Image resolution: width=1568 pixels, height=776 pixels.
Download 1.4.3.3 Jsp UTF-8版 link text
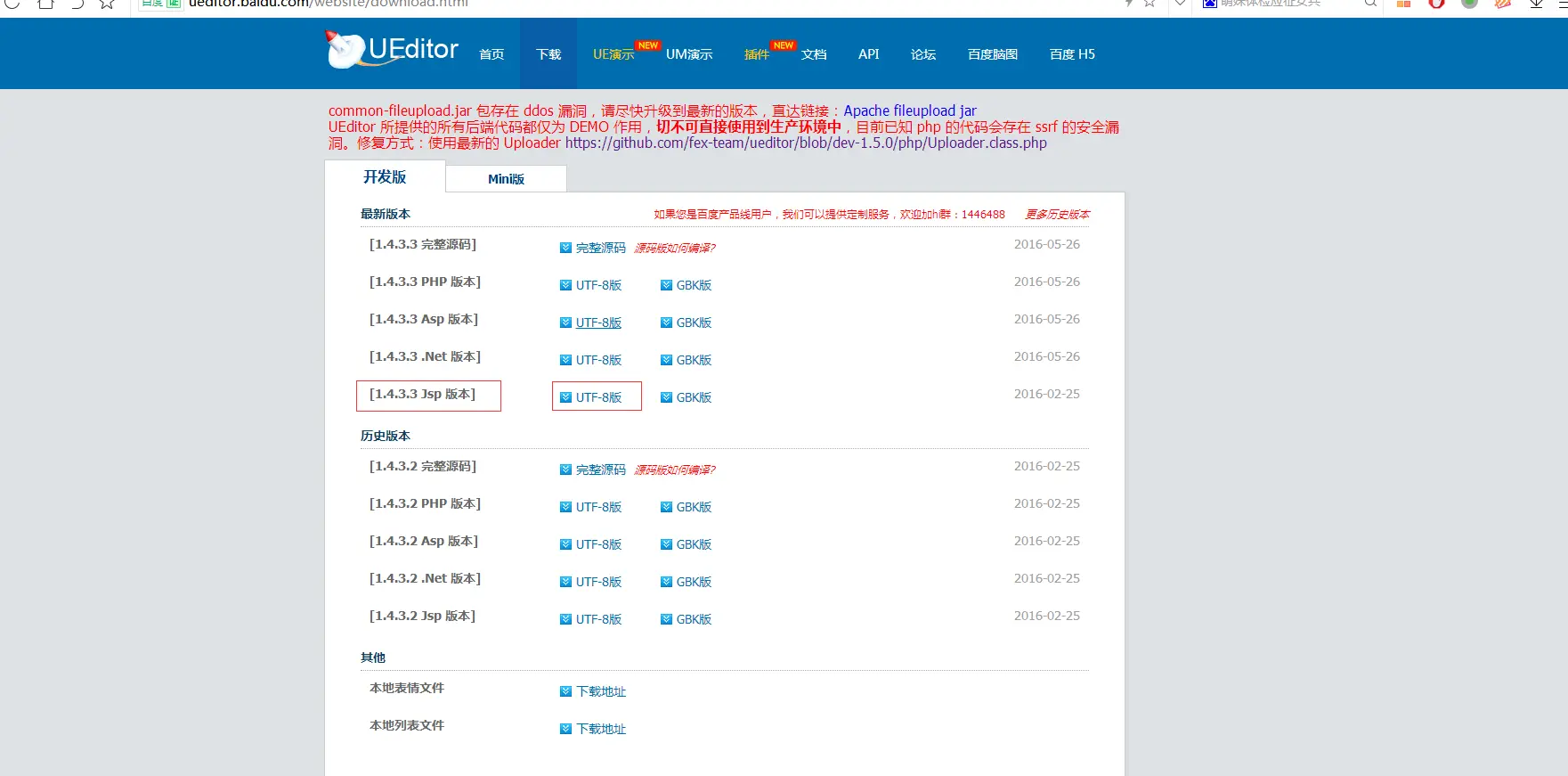click(598, 397)
